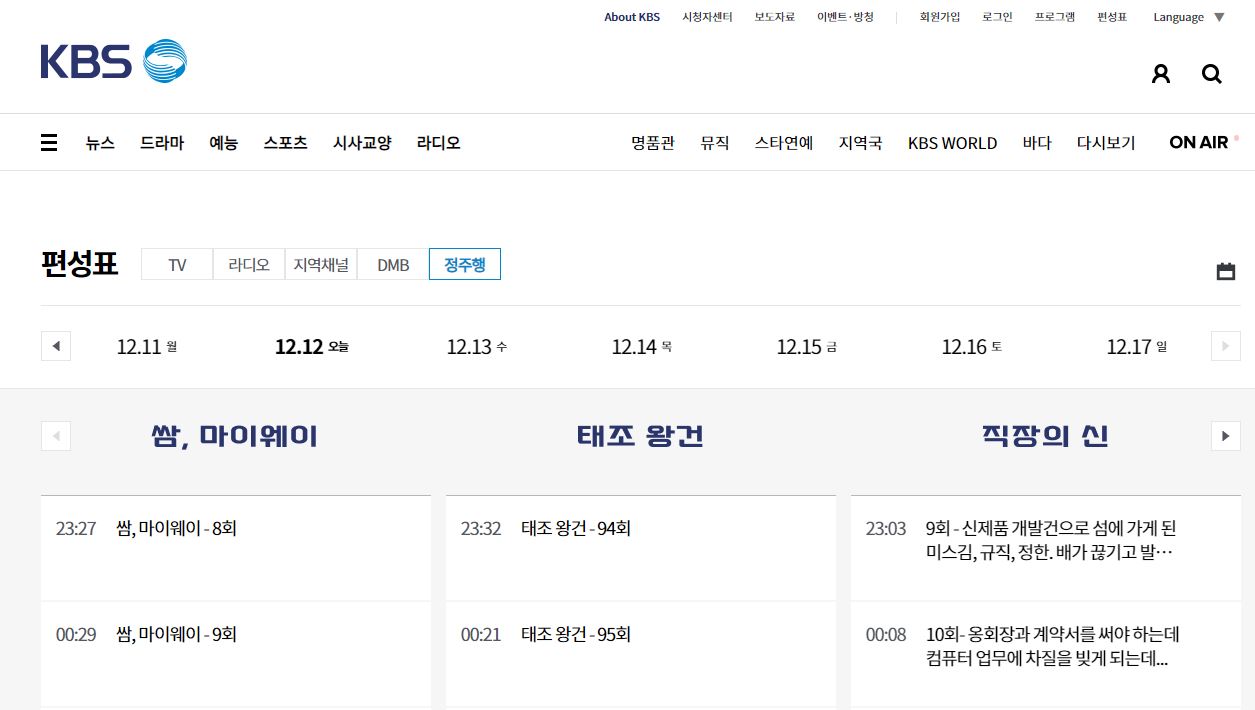Open 태조 왕건 - 95회 entry
1255x710 pixels.
click(x=576, y=634)
